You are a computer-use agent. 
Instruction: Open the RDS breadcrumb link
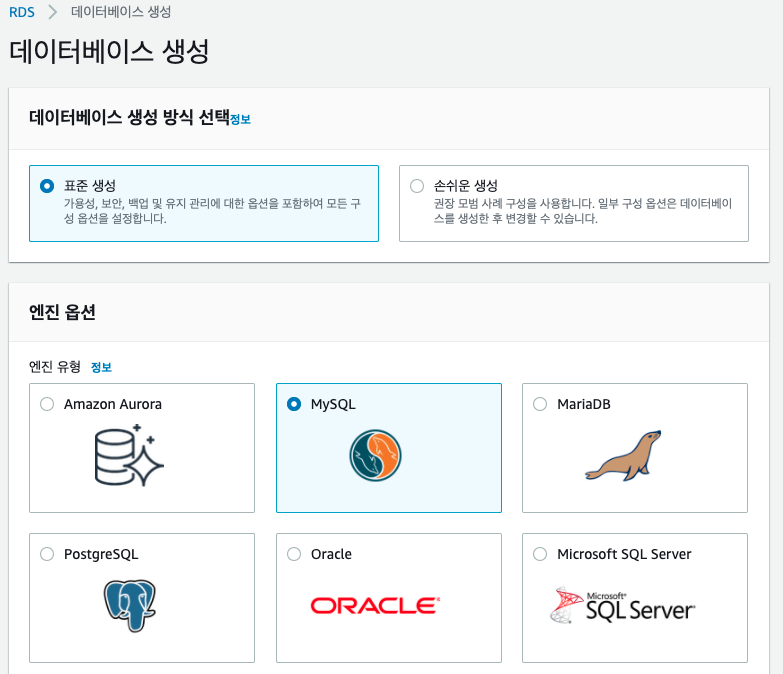pos(22,12)
